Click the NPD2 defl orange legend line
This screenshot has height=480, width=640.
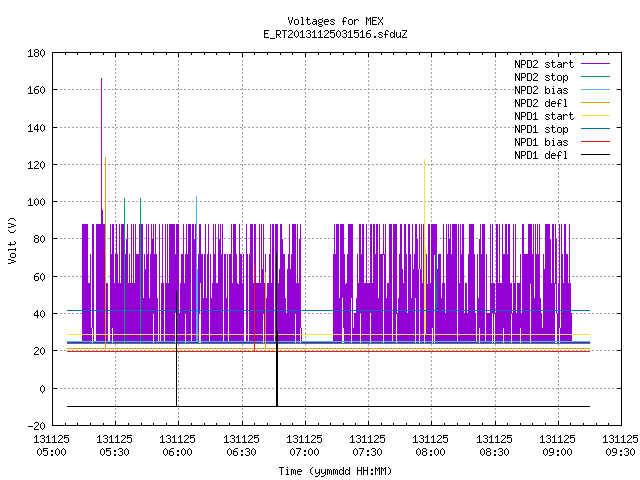point(595,102)
